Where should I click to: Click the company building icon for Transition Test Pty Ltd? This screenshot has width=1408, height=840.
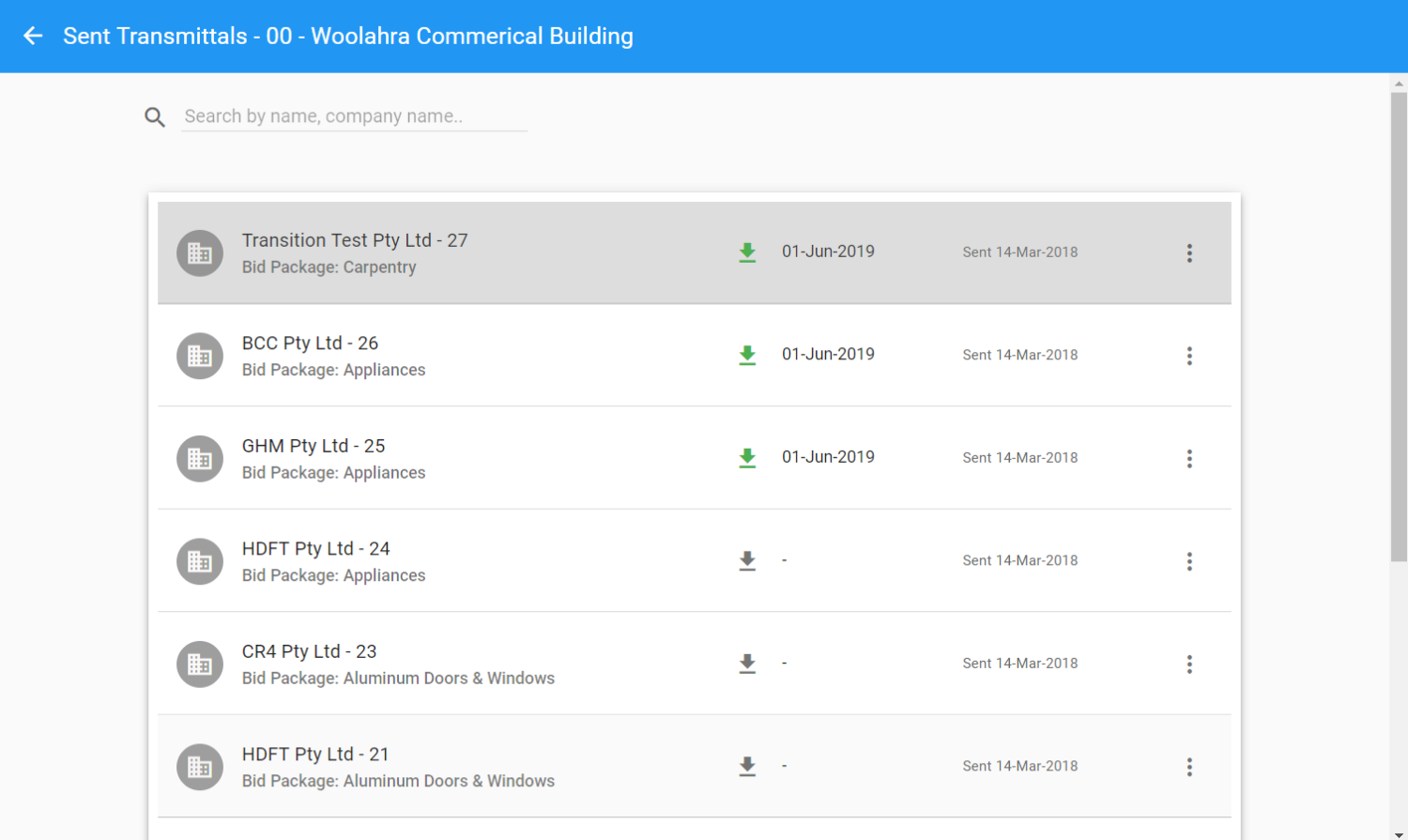(x=199, y=252)
